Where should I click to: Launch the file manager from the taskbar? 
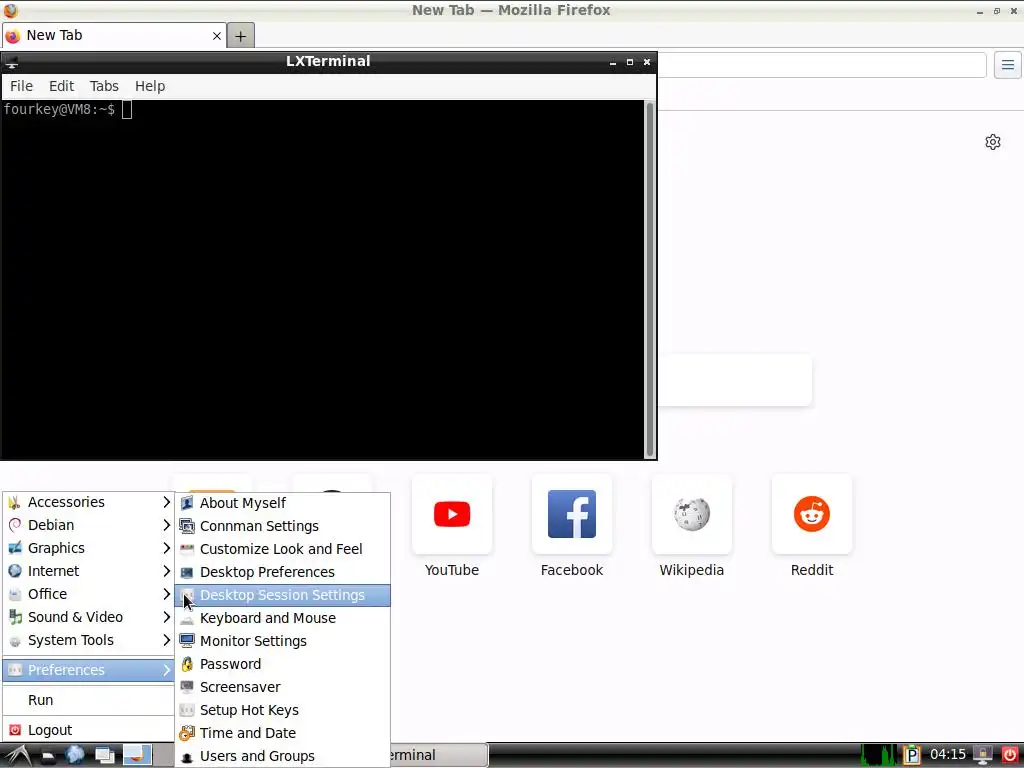pos(48,756)
